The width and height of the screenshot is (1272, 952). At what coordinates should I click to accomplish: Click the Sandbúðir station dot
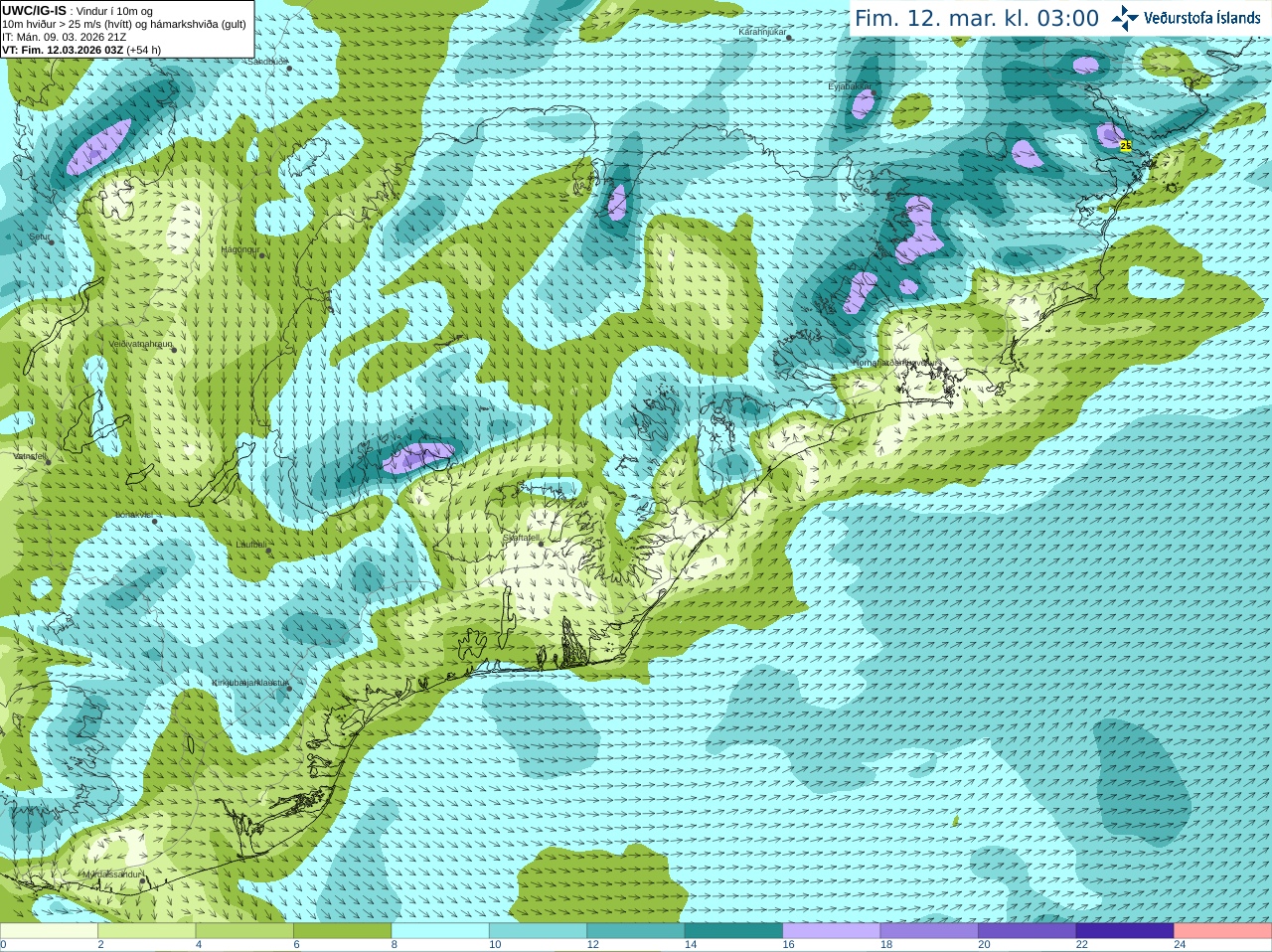(x=288, y=68)
